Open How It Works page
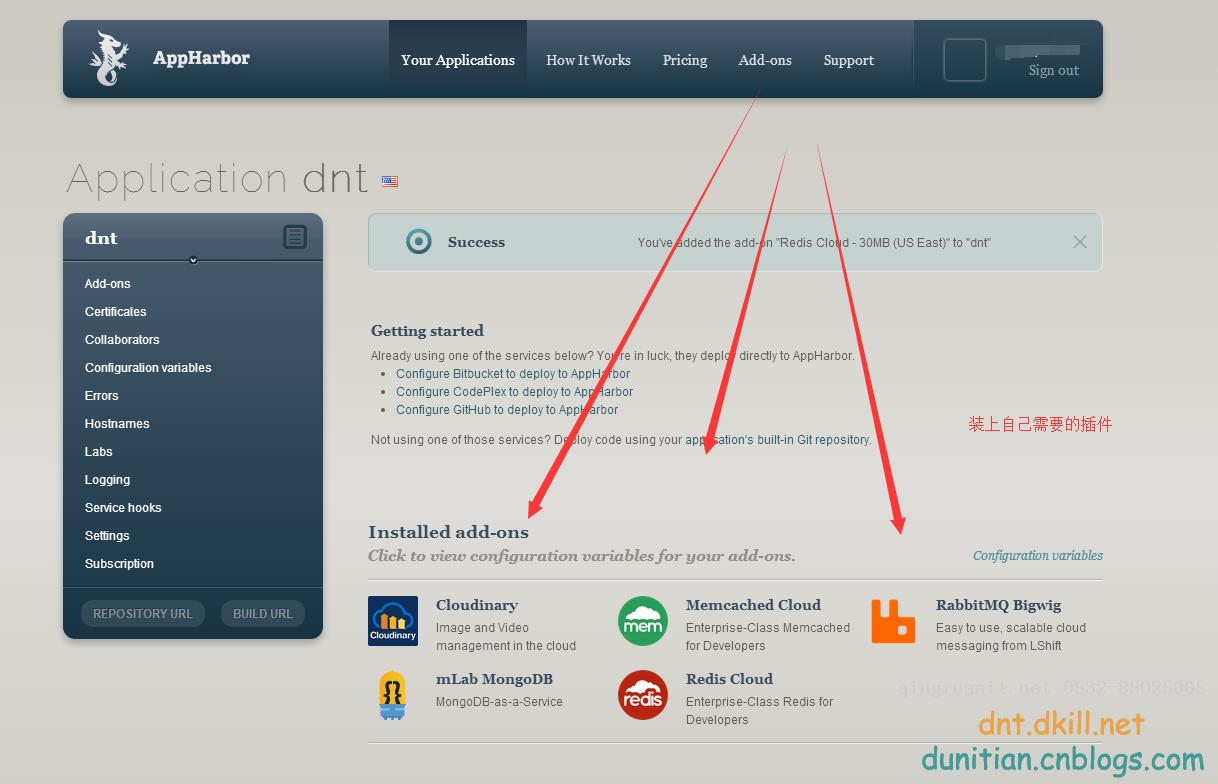1218x784 pixels. 588,60
